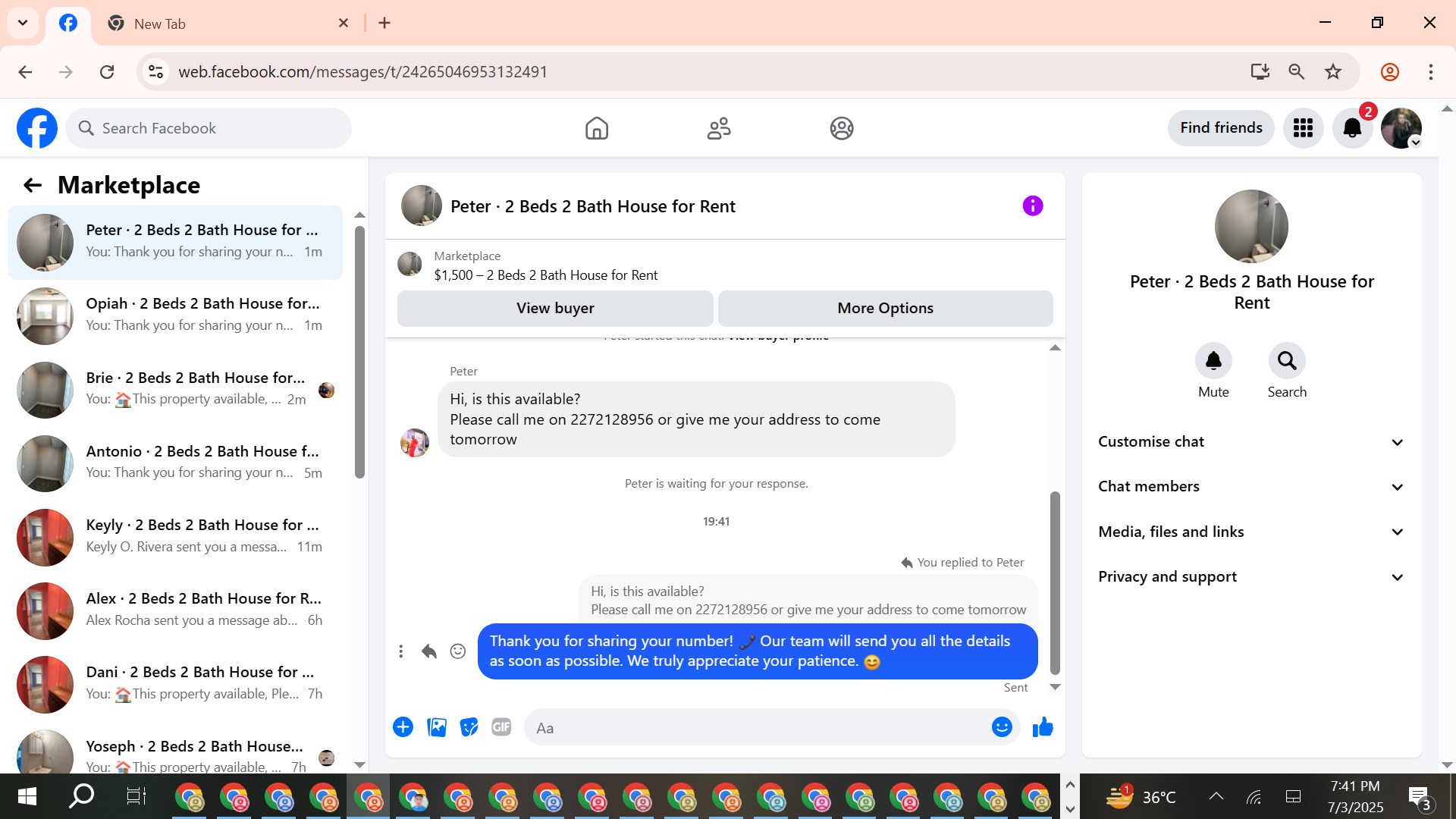Open the Facebook notifications bell

[1352, 128]
